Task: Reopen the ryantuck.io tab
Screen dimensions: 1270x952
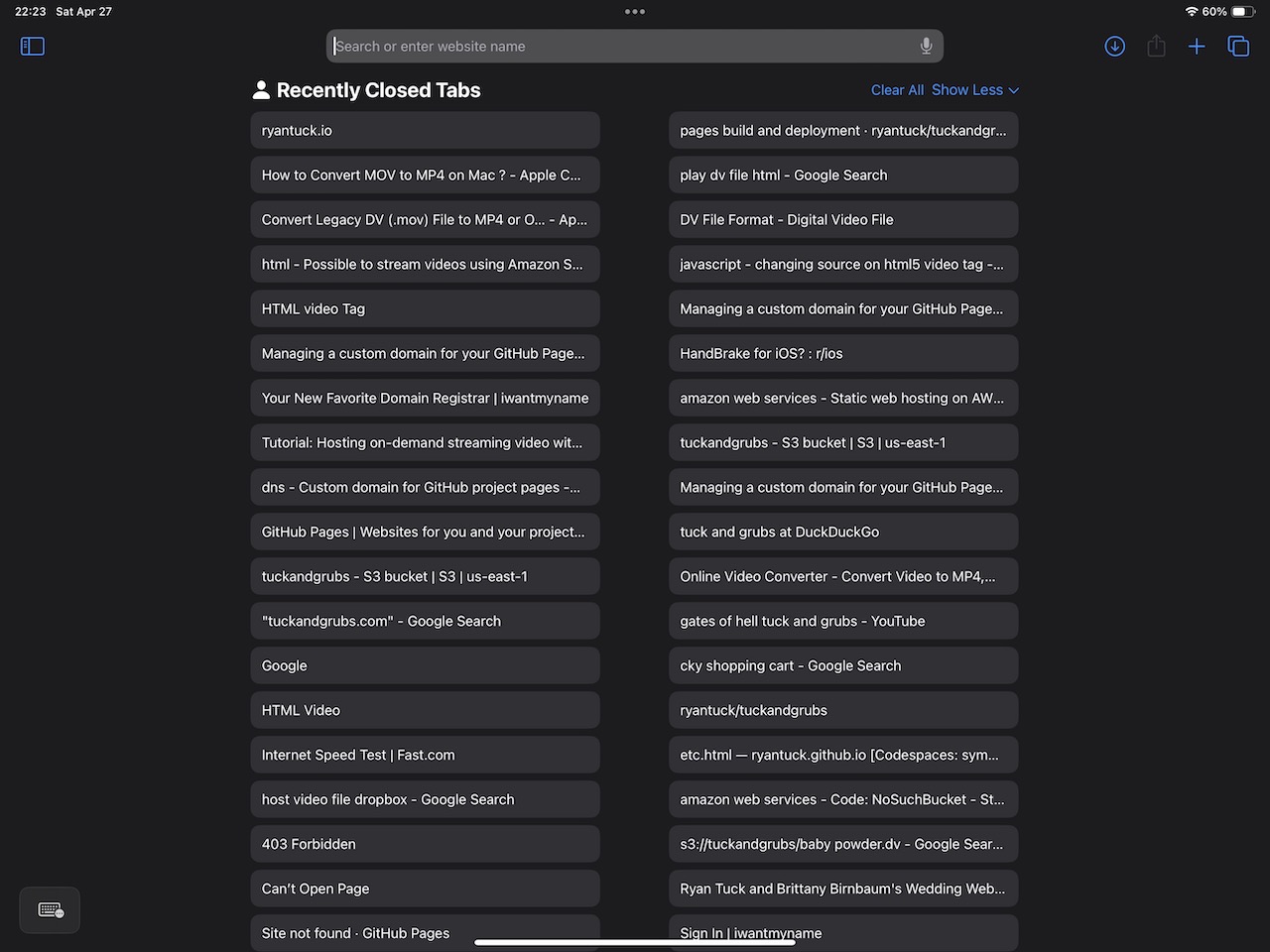Action: click(x=425, y=131)
